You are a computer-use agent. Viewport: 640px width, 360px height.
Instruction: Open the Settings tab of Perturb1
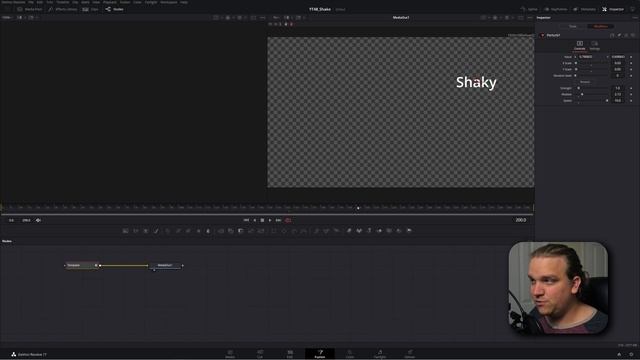[595, 45]
